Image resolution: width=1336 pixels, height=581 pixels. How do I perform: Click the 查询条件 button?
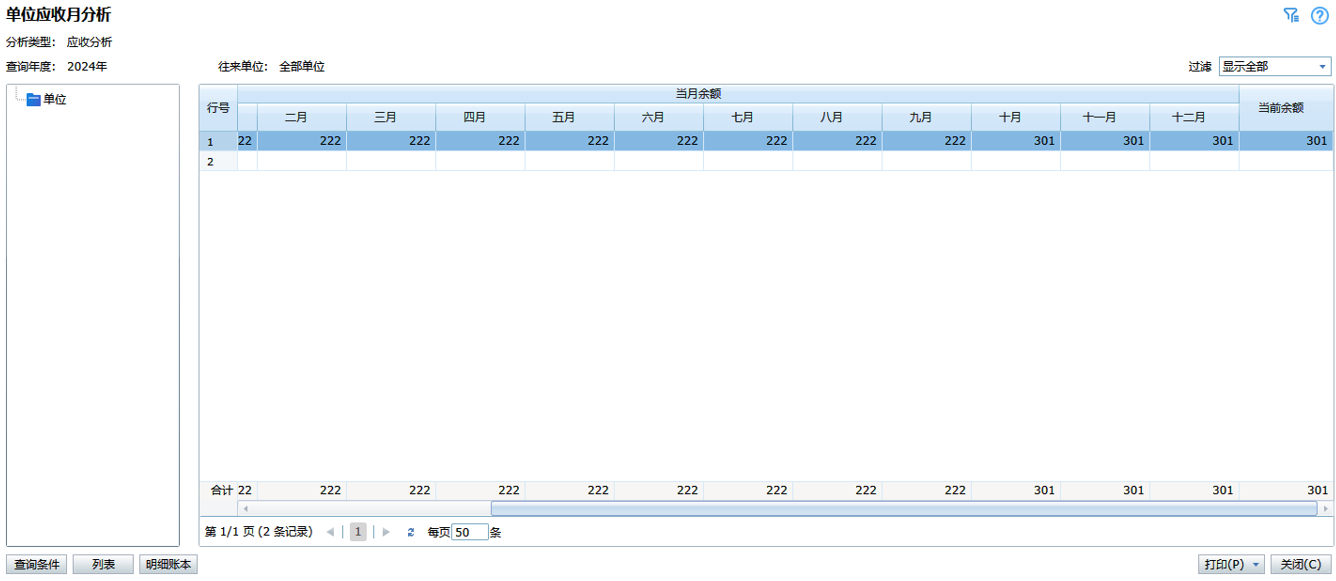pos(37,565)
